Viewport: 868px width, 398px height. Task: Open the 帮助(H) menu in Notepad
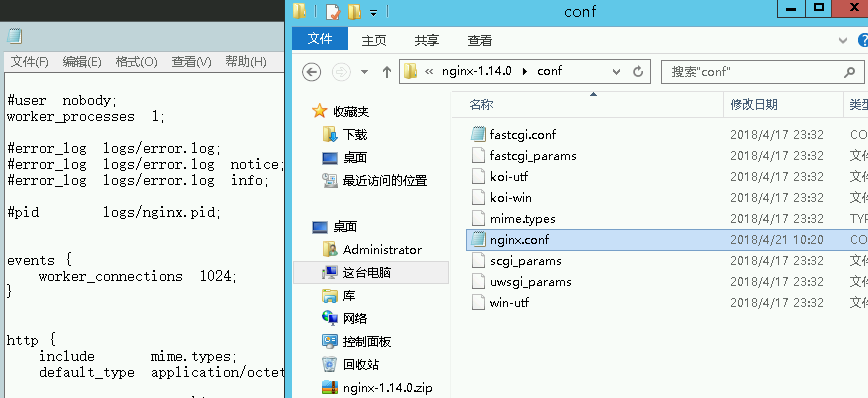246,61
